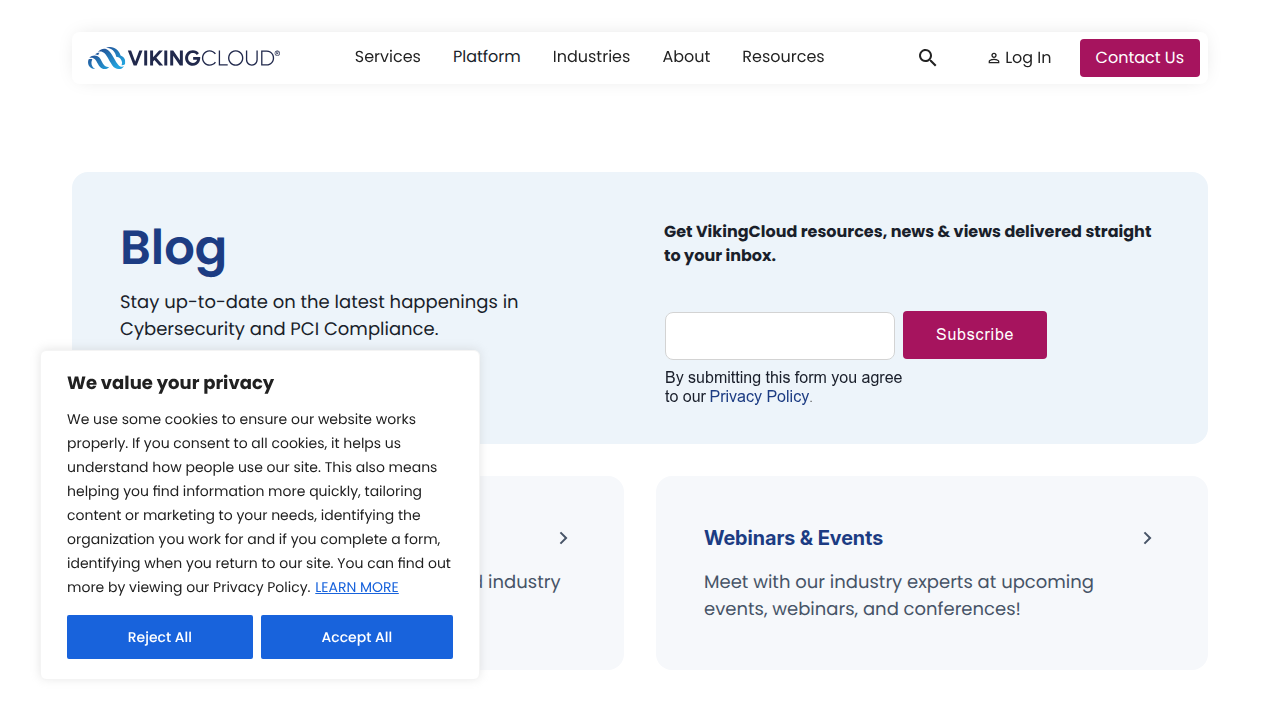Open the search magnifier icon

(927, 58)
